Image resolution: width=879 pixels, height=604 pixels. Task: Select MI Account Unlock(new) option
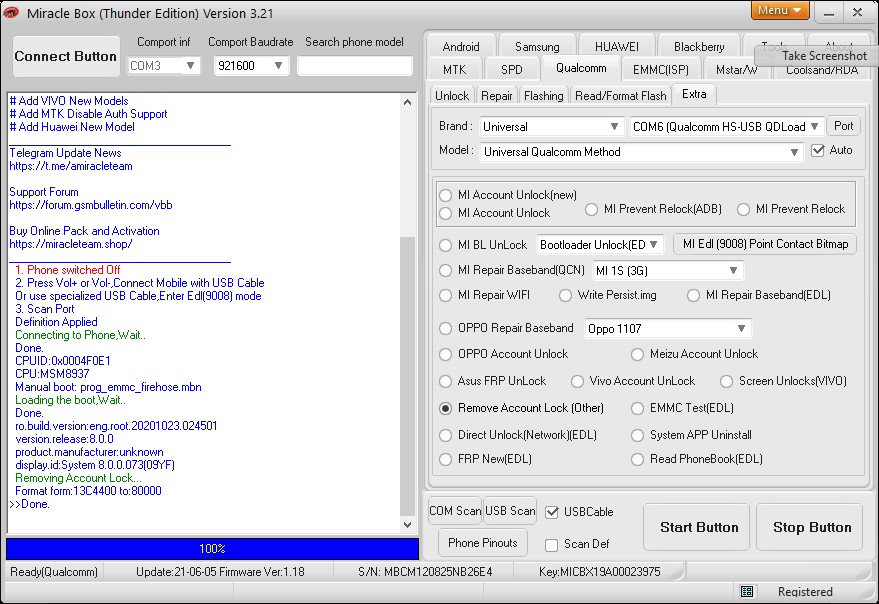446,195
